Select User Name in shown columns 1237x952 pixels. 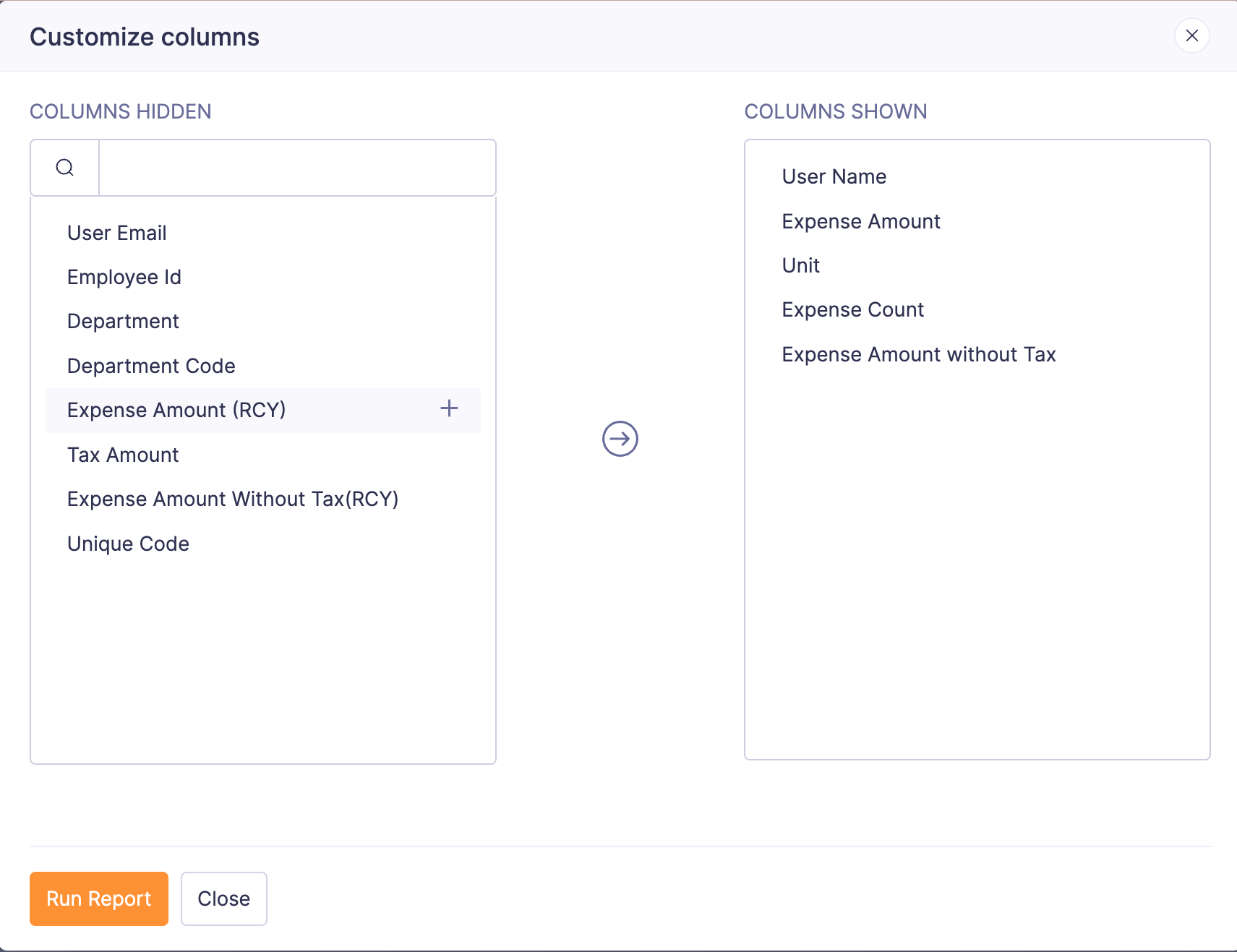(x=834, y=176)
